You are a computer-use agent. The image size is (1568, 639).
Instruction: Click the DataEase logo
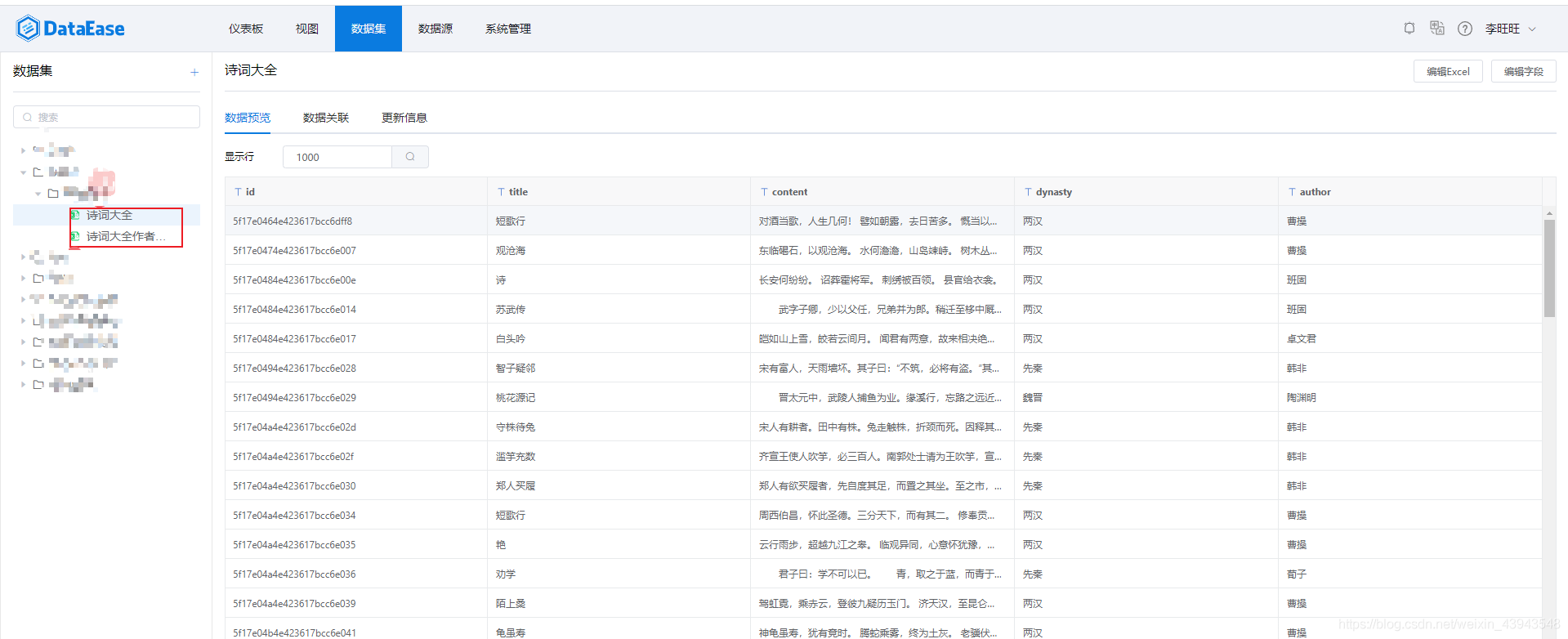tap(70, 29)
